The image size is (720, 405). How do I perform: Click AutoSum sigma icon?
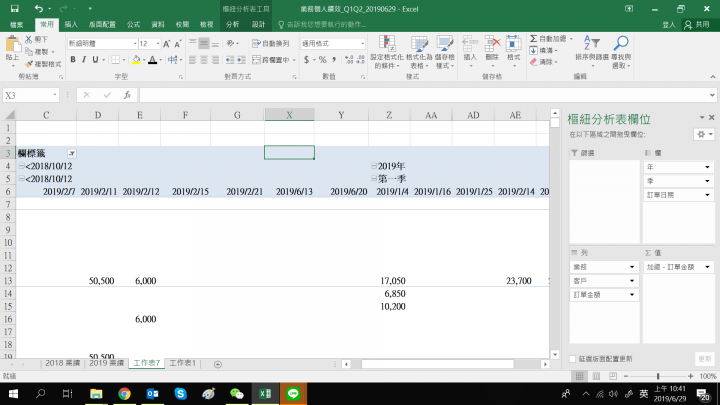tap(533, 39)
